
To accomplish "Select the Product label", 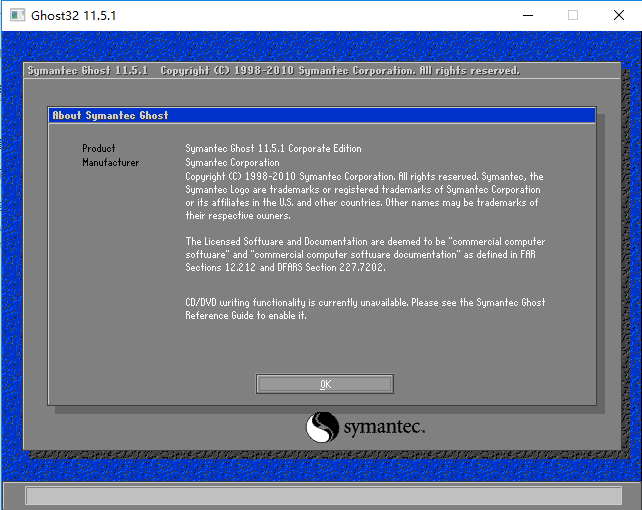I will point(98,149).
